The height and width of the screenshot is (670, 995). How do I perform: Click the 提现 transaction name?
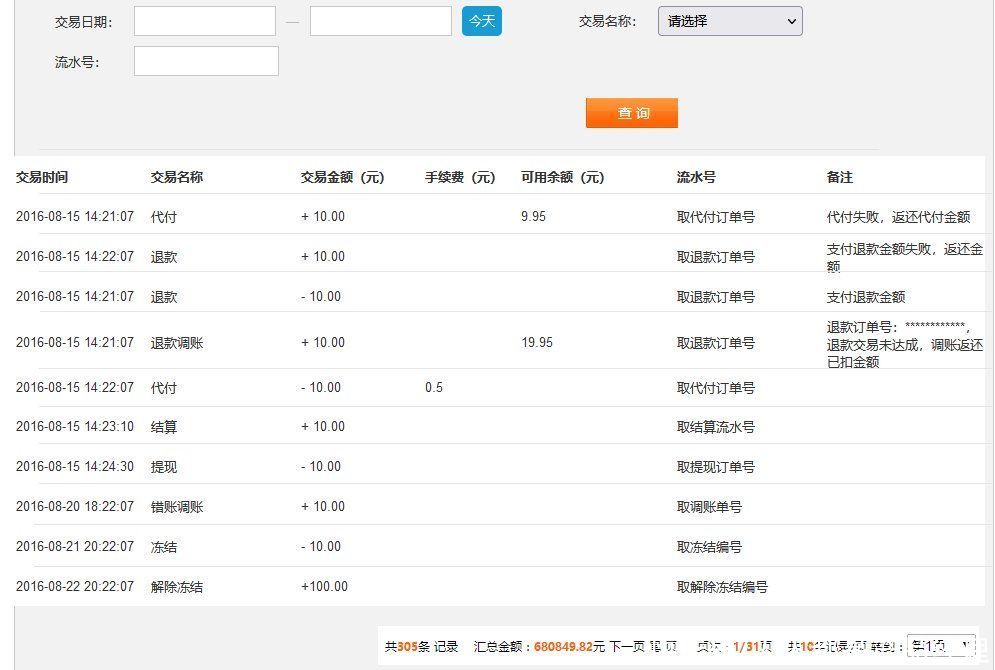tap(164, 467)
